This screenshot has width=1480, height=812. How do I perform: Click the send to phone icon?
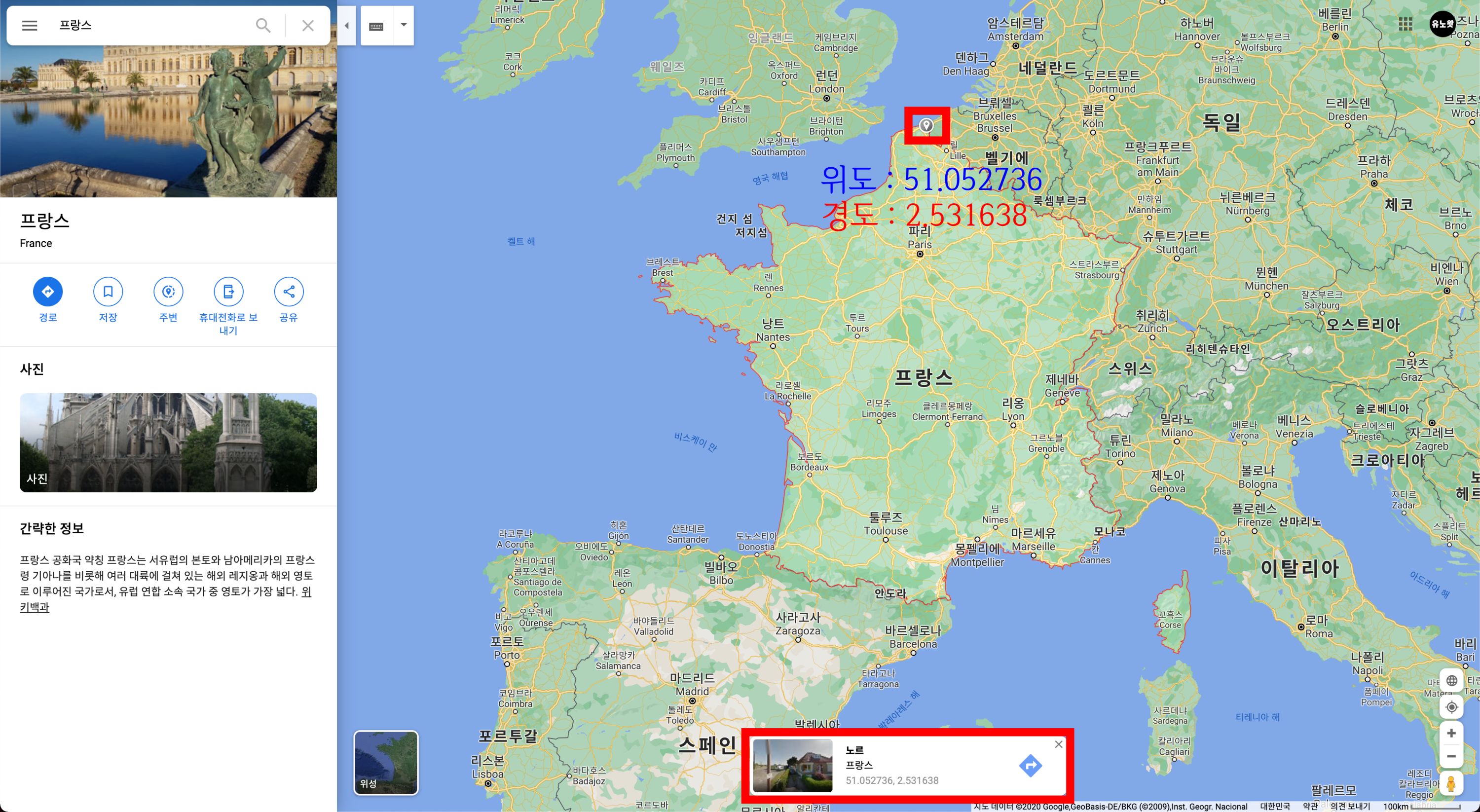pos(228,292)
